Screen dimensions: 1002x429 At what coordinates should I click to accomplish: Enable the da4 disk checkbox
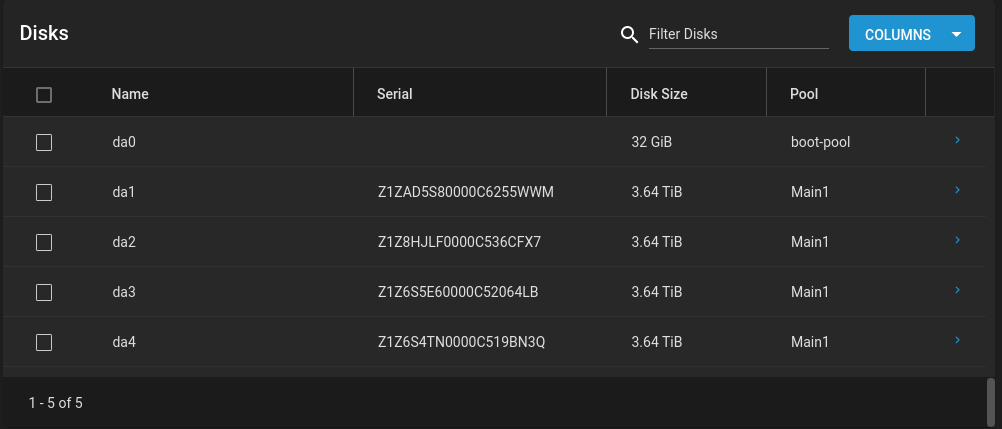(x=44, y=343)
